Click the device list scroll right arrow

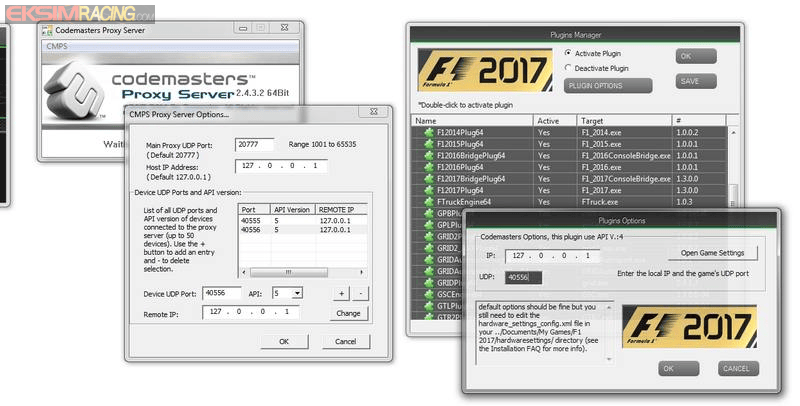362,272
